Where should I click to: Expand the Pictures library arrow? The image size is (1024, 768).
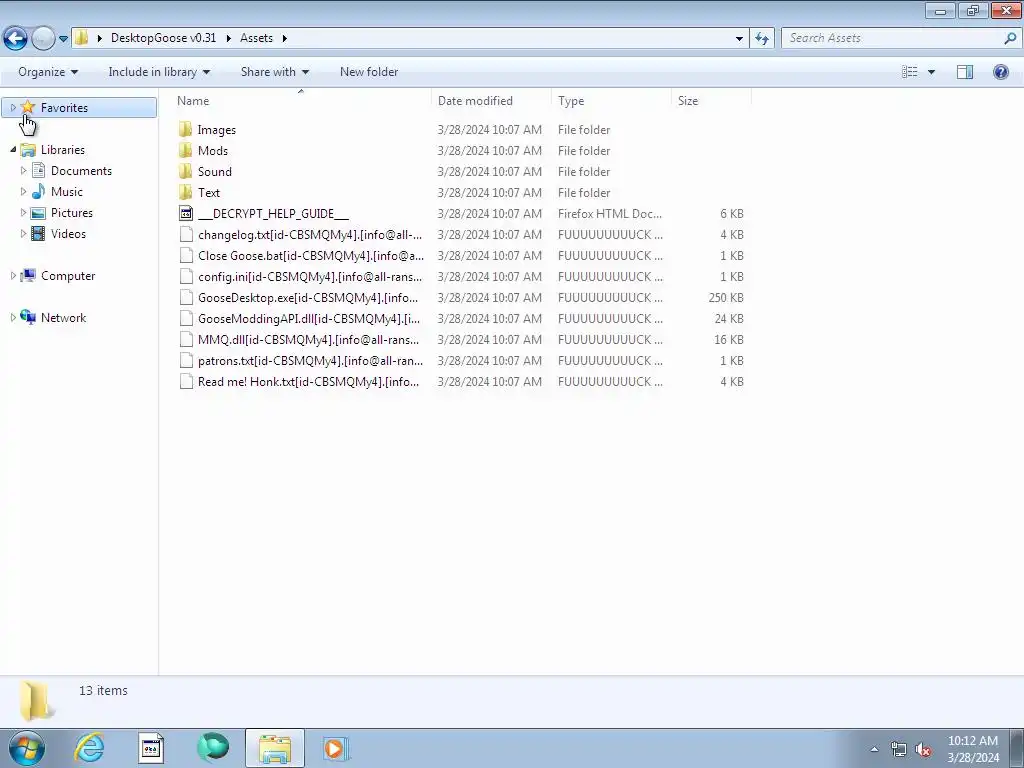point(24,212)
